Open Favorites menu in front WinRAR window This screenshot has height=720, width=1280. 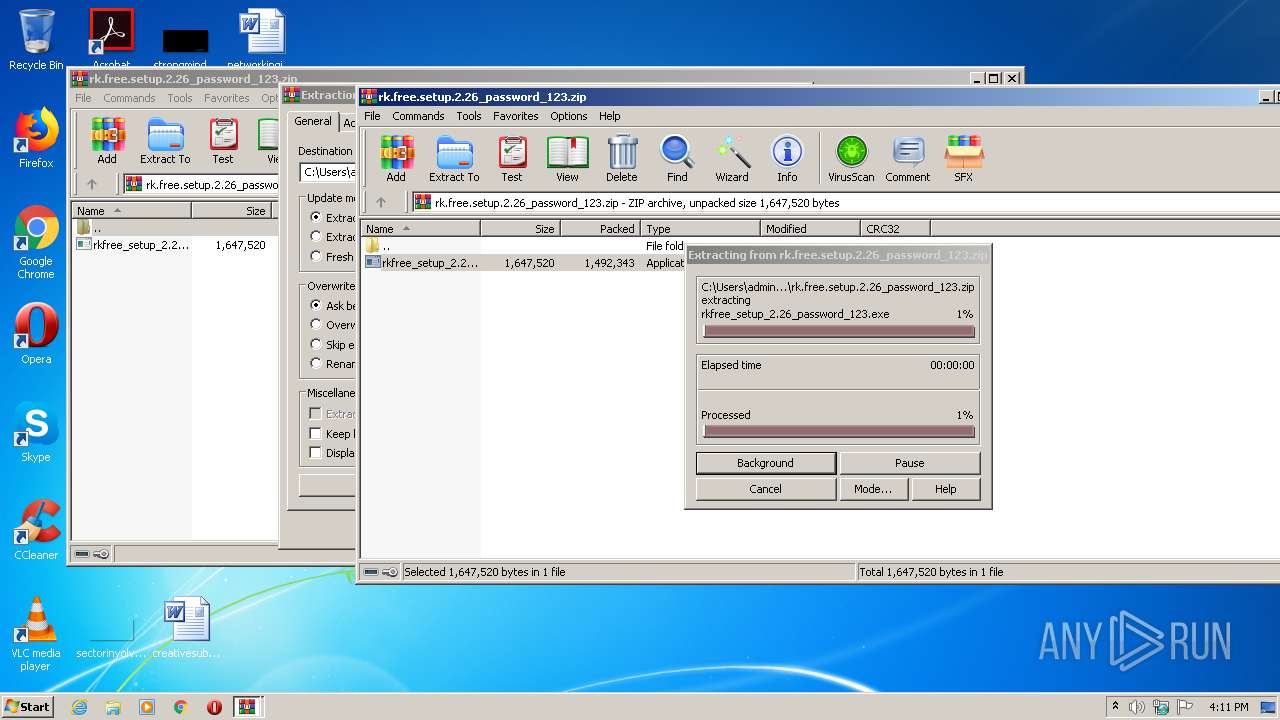click(x=516, y=116)
